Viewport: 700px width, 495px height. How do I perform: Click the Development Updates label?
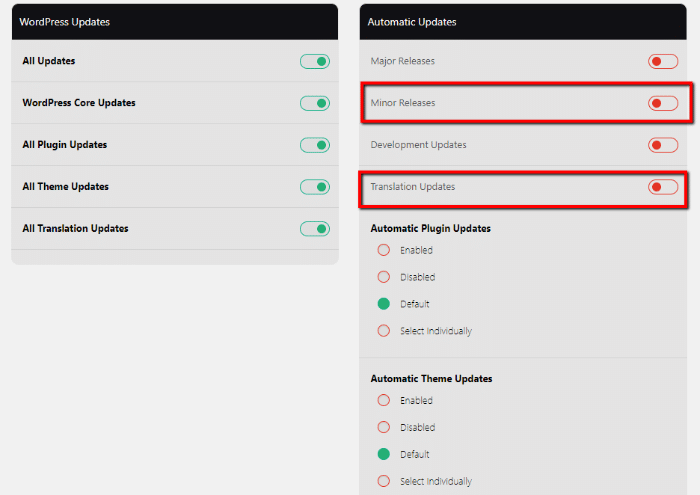point(418,145)
